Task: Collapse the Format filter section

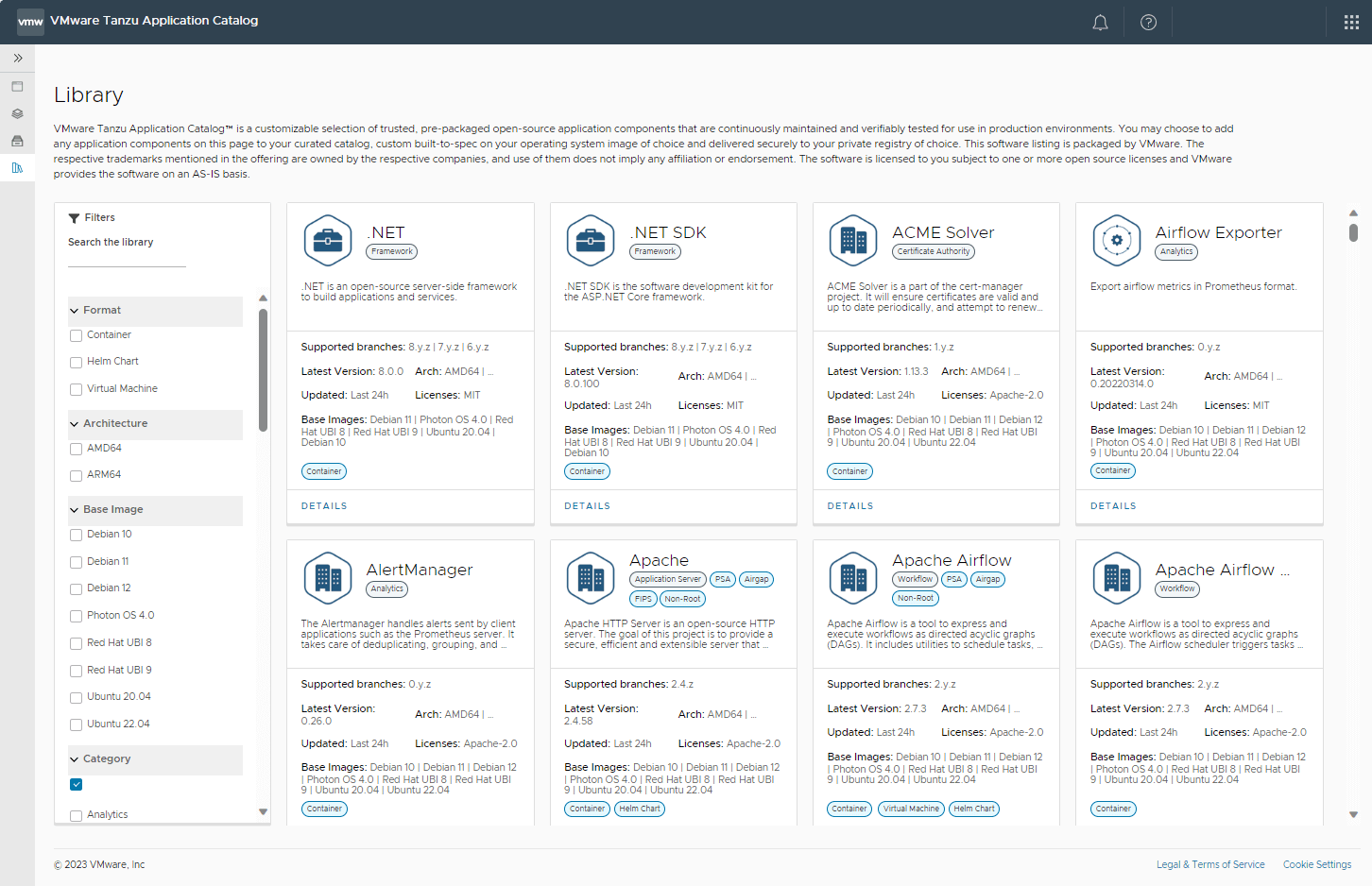Action: coord(155,311)
